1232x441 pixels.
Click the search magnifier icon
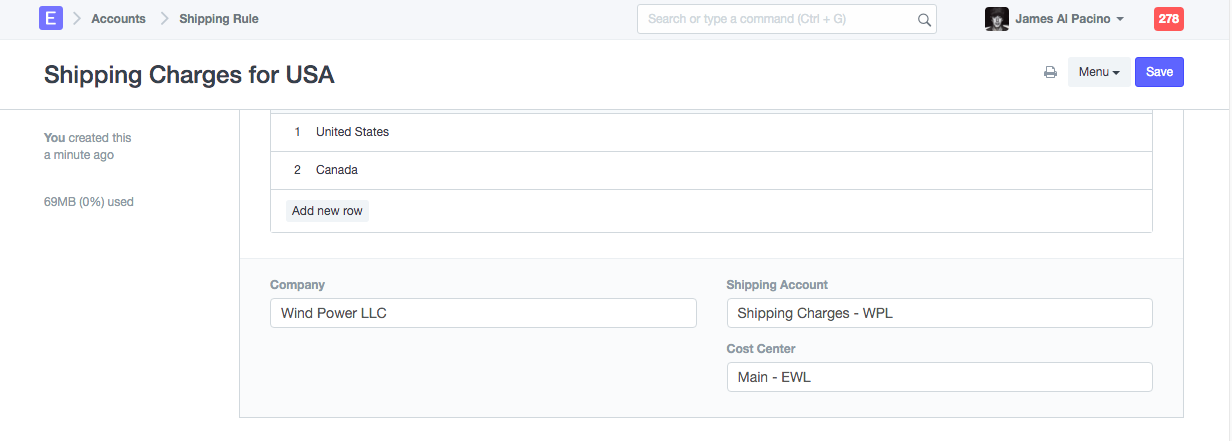coord(924,19)
